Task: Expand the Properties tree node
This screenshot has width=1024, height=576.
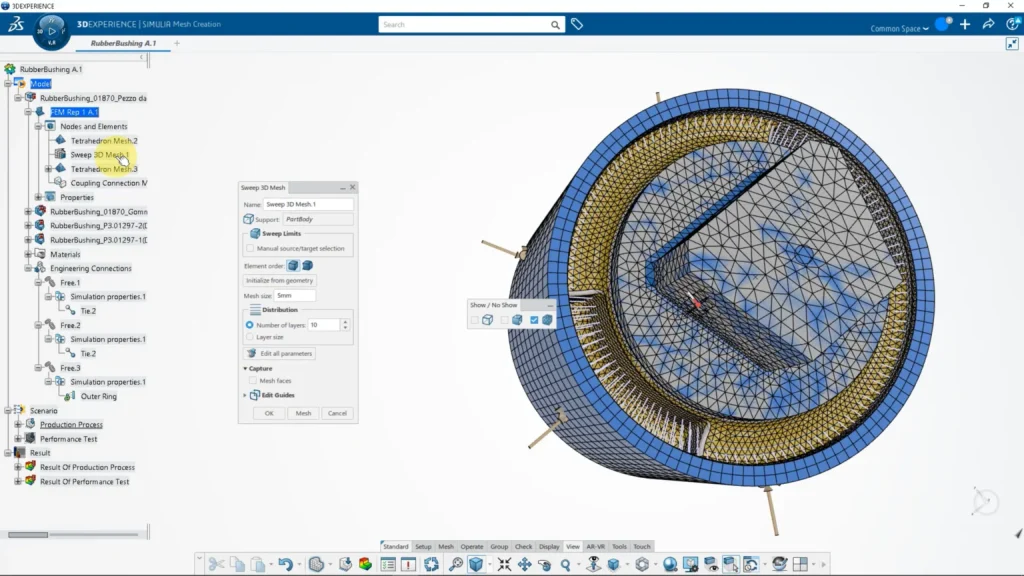Action: tap(39, 197)
